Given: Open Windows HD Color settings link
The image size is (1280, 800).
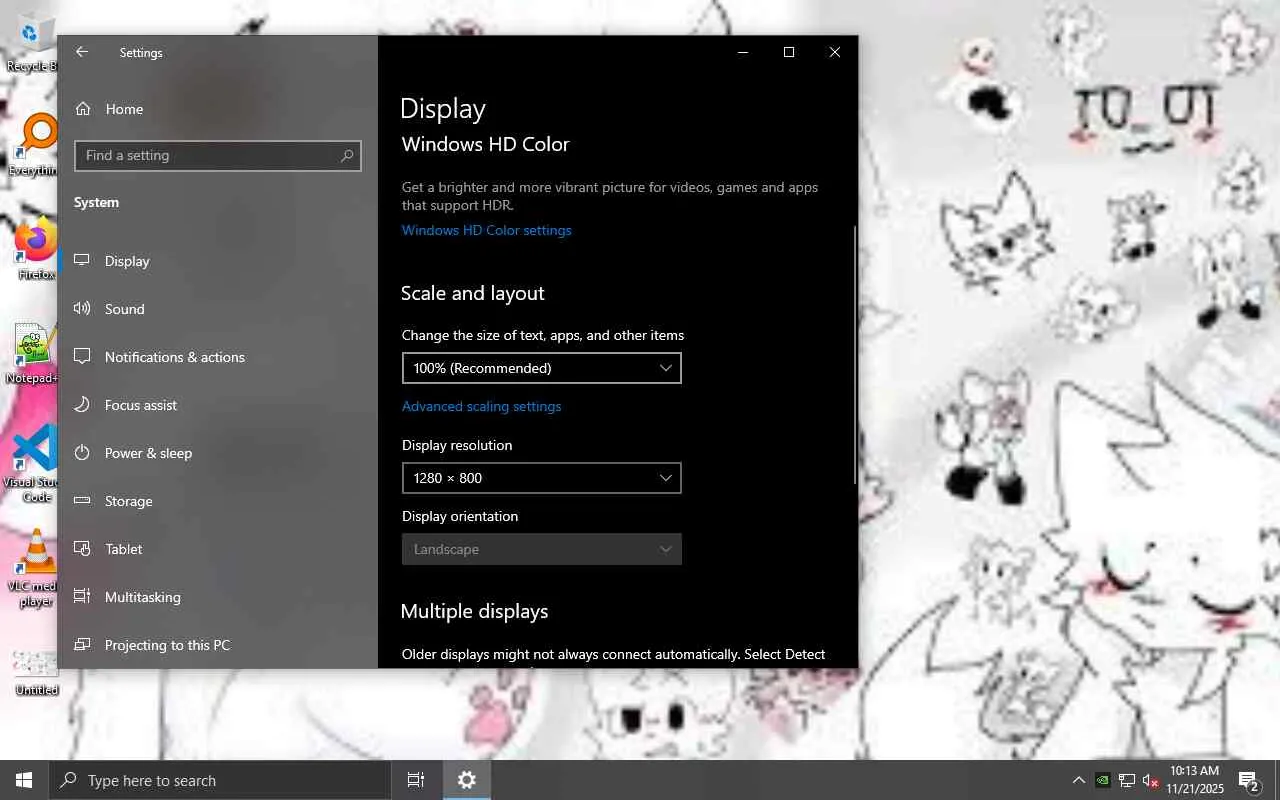Looking at the screenshot, I should (486, 230).
